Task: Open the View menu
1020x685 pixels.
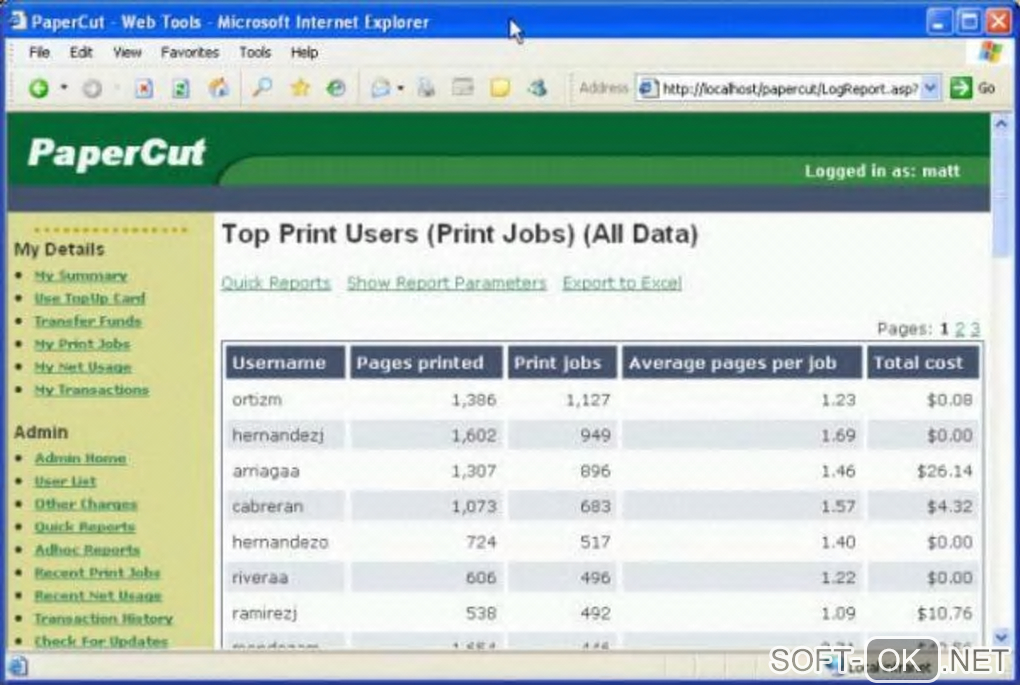Action: [127, 52]
